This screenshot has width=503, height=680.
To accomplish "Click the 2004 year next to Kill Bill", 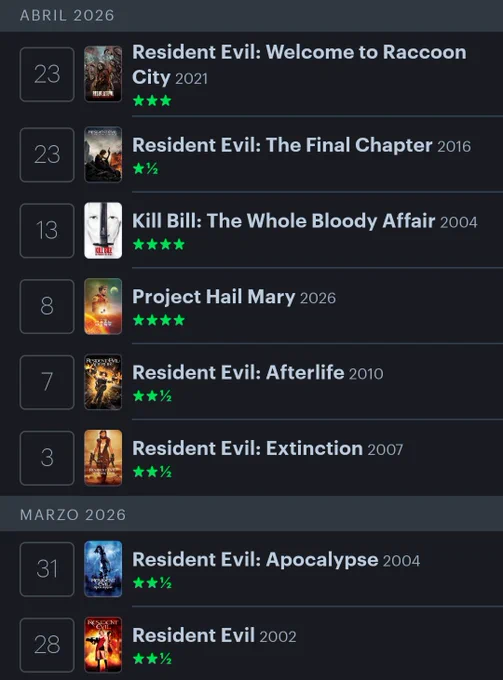I will point(459,222).
